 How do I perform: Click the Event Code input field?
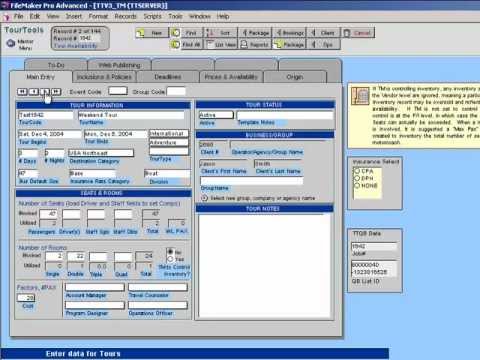118,91
